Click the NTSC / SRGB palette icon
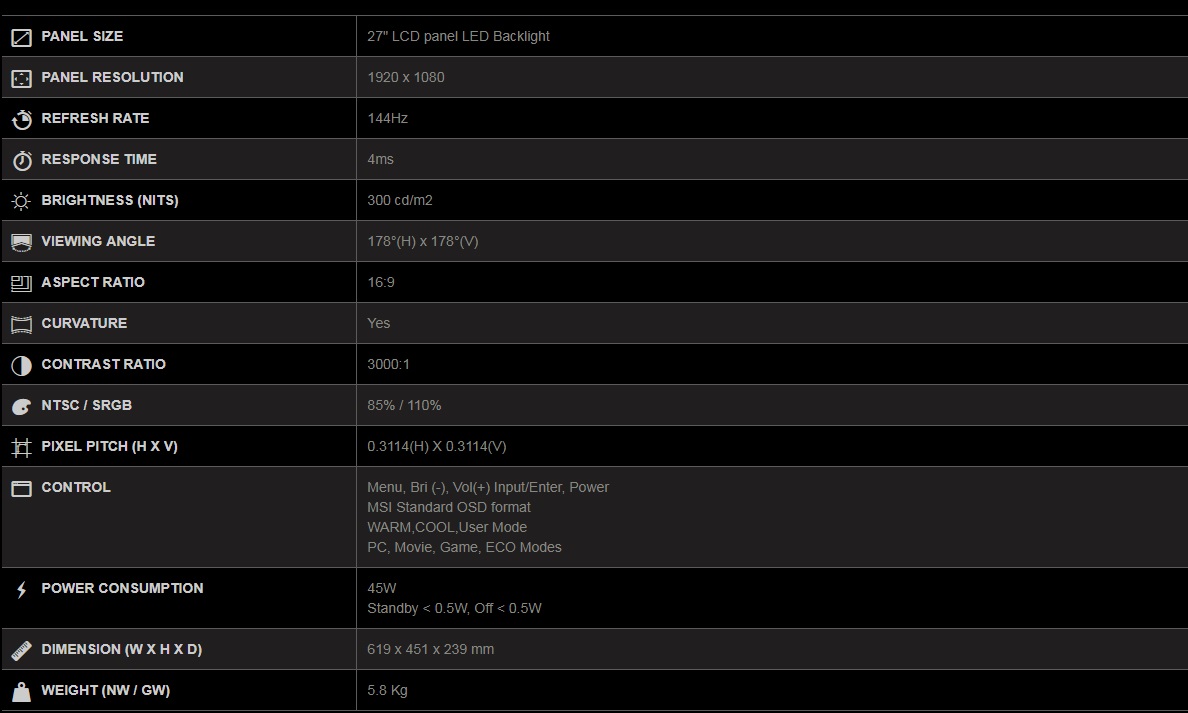Image resolution: width=1188 pixels, height=713 pixels. [21, 406]
